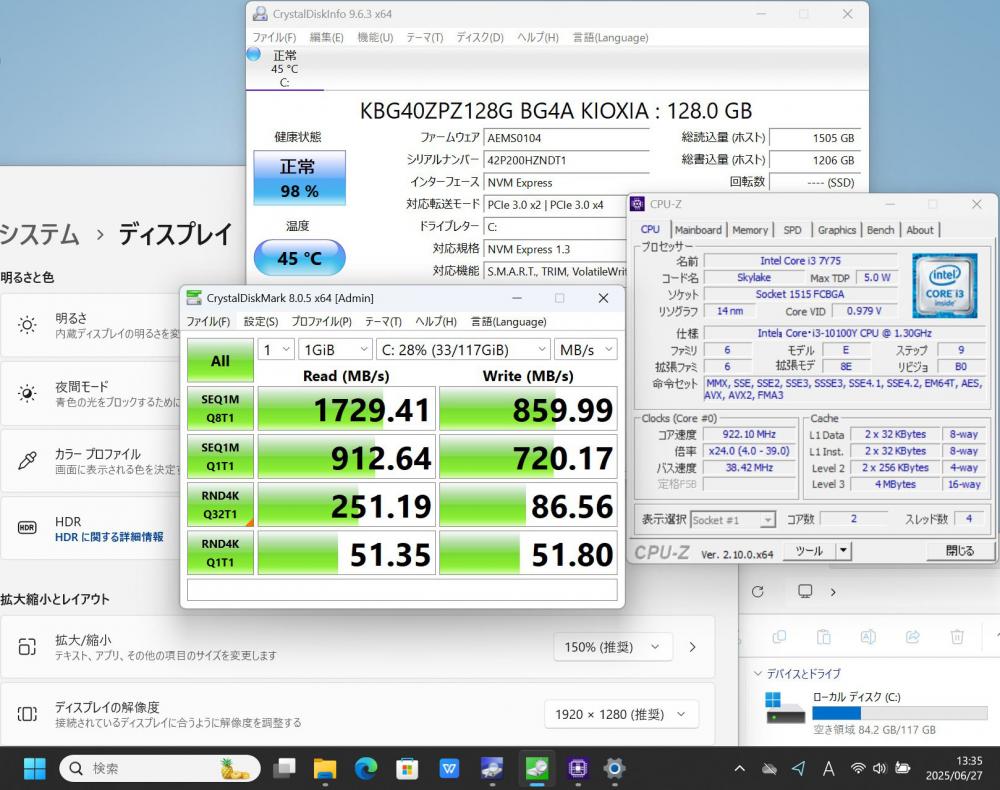Open the Task View taskbar icon
The width and height of the screenshot is (1000, 790).
(284, 768)
